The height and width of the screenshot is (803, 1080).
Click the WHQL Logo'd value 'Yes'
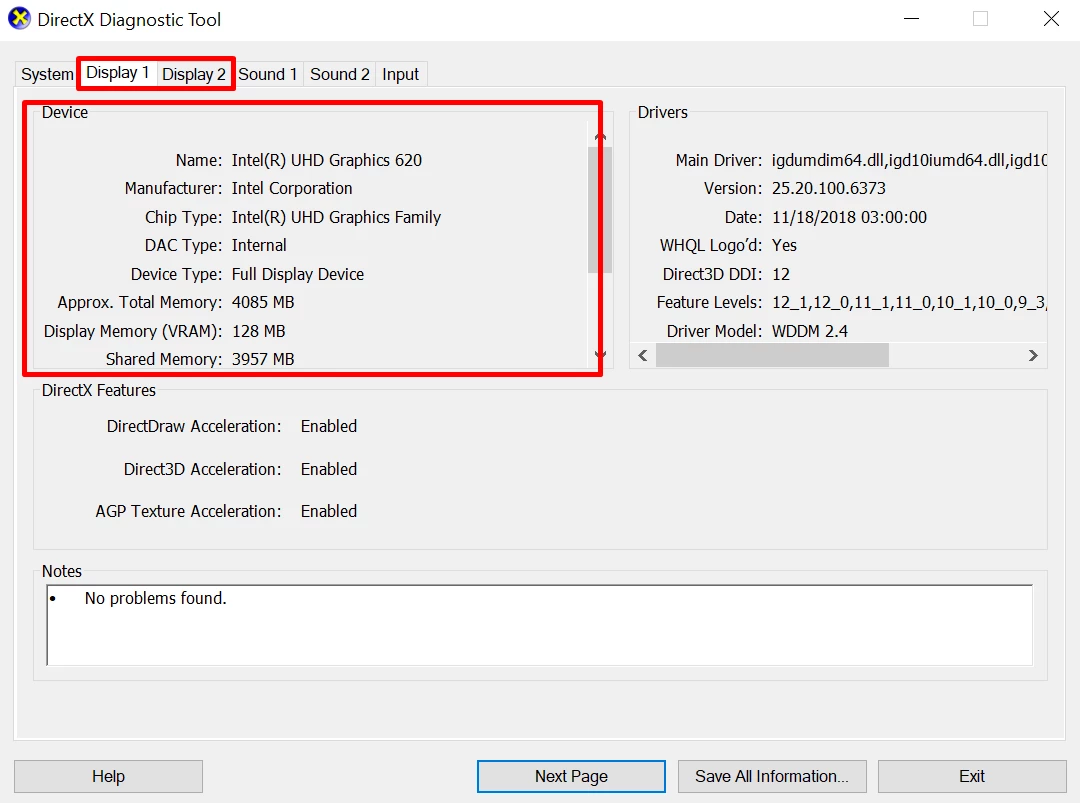pos(784,246)
